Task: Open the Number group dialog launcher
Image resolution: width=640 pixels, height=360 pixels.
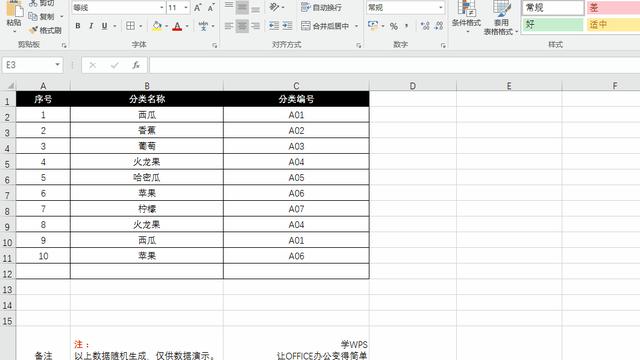Action: 443,45
